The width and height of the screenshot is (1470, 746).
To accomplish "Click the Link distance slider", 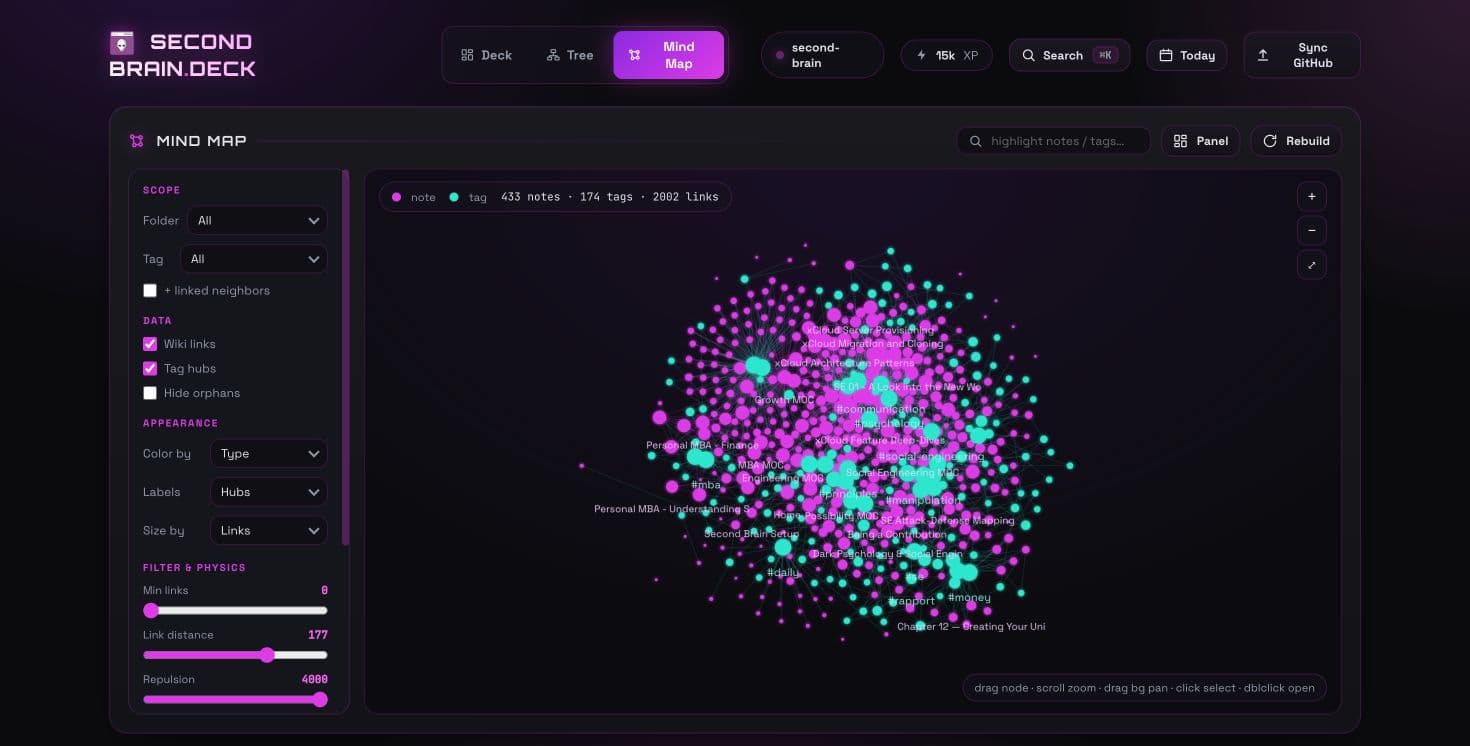I will point(235,655).
